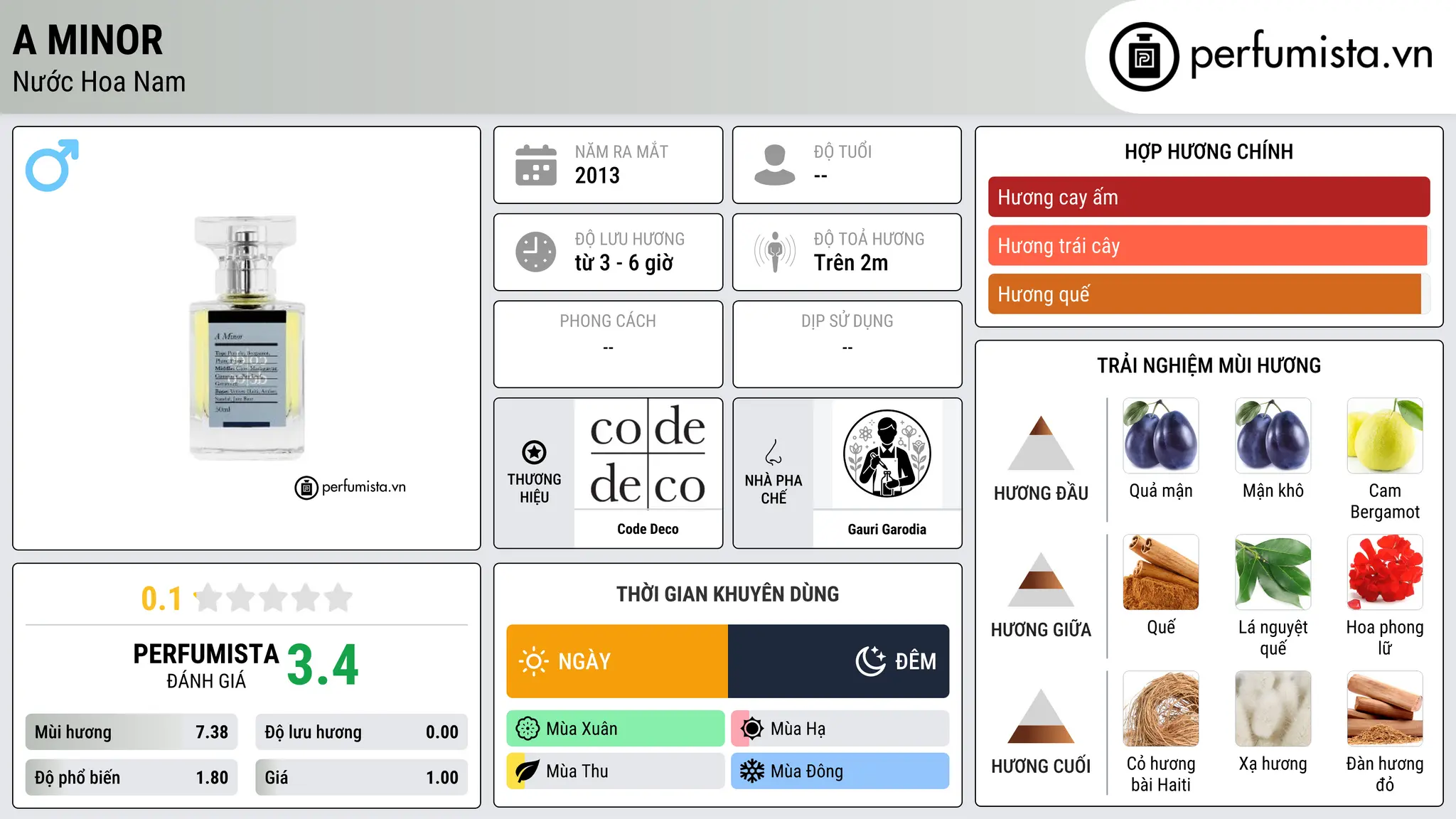Click the Hương đầu pyramid icon

coord(1041,442)
